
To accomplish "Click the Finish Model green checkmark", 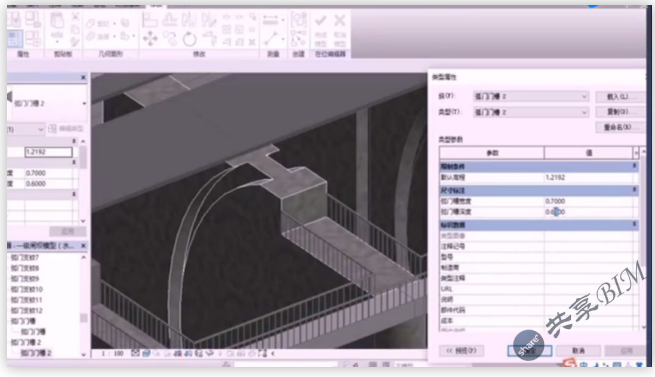I will coord(321,20).
